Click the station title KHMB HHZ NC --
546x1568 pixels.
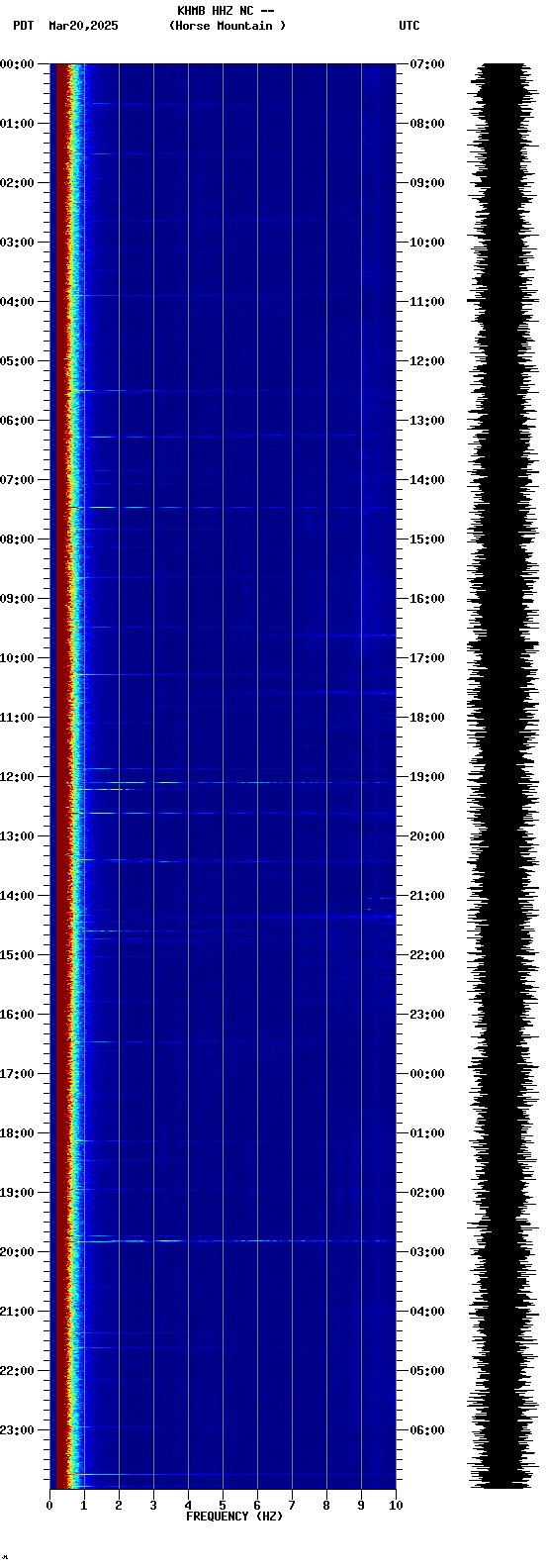click(x=226, y=11)
